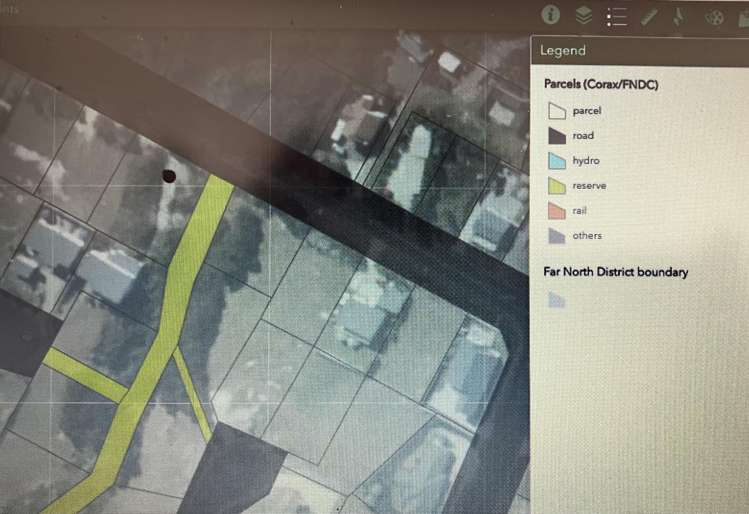This screenshot has width=749, height=514.
Task: Click the grey-purple others legend swatch
Action: coord(556,237)
